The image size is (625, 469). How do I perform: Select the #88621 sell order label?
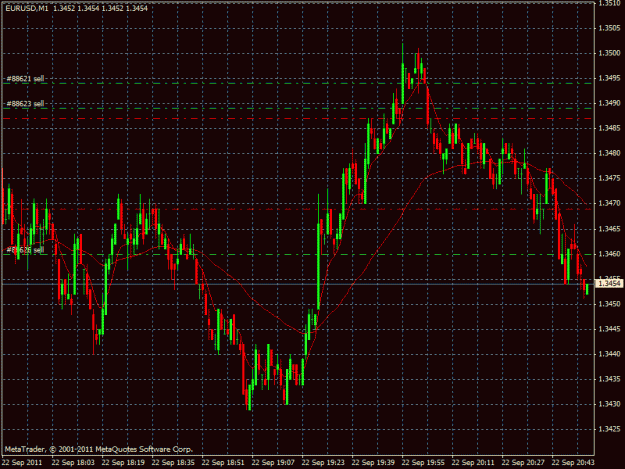[25, 79]
